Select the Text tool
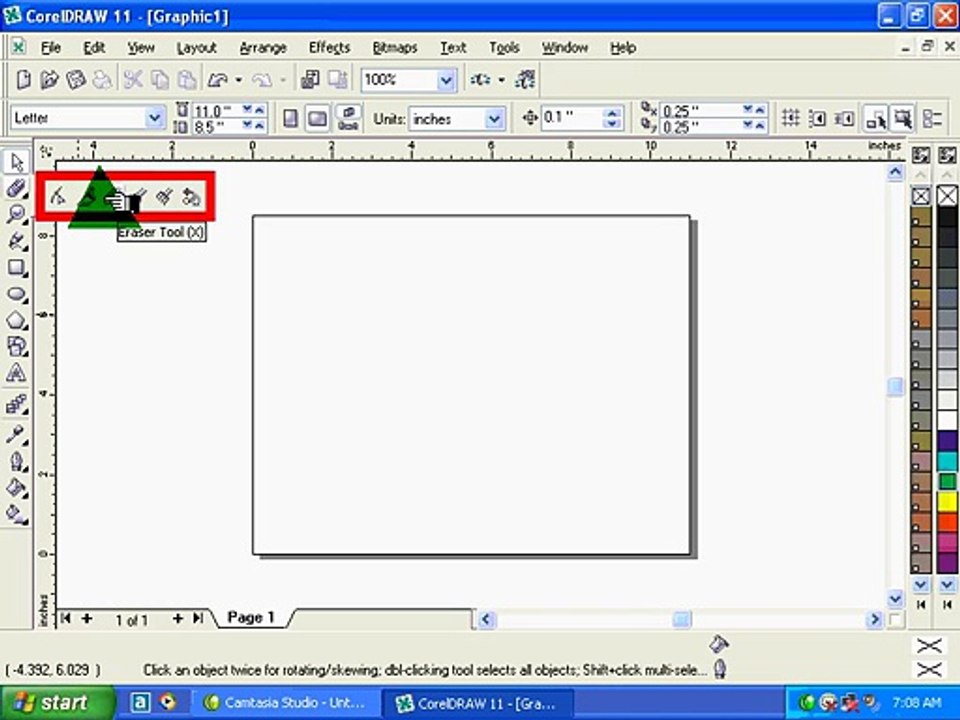Screen dimensions: 960x720 [x=17, y=373]
